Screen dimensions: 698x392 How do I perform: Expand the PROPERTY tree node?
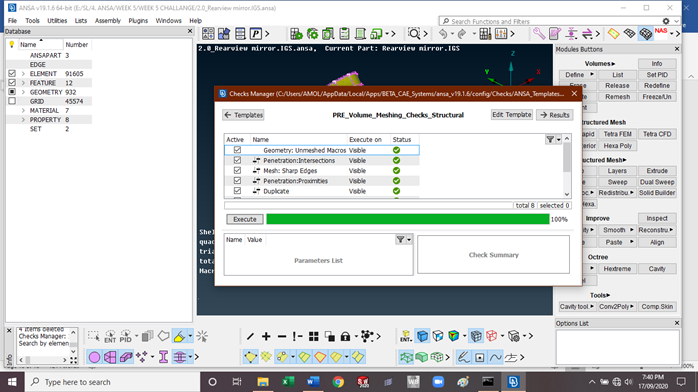tap(23, 120)
